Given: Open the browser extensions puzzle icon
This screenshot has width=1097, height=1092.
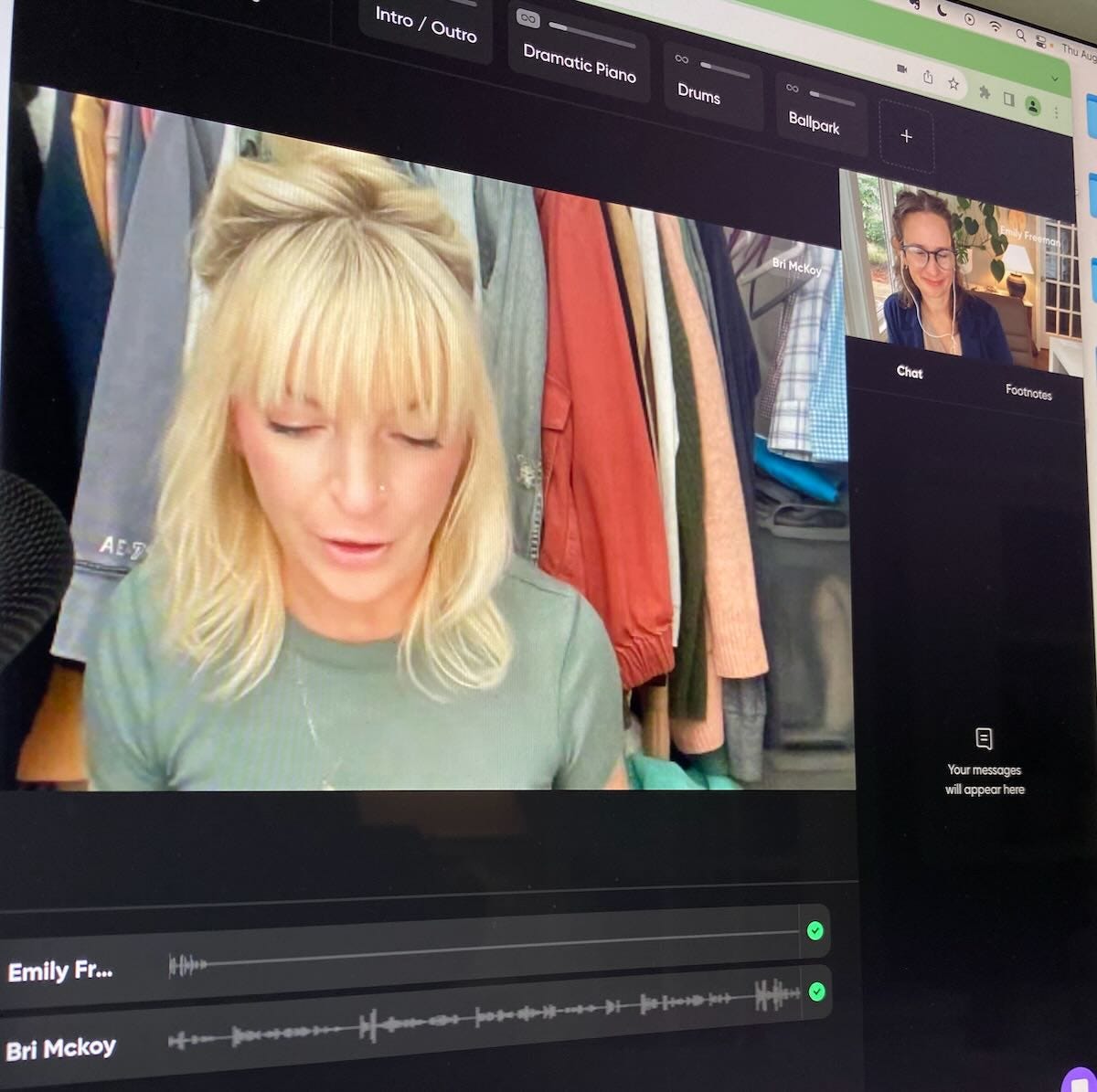Looking at the screenshot, I should pyautogui.click(x=985, y=91).
